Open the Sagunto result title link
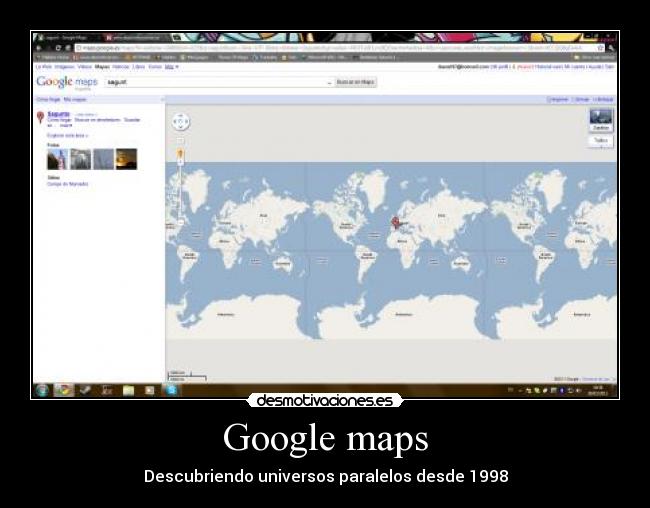Viewport: 650px width, 508px height. [58, 114]
